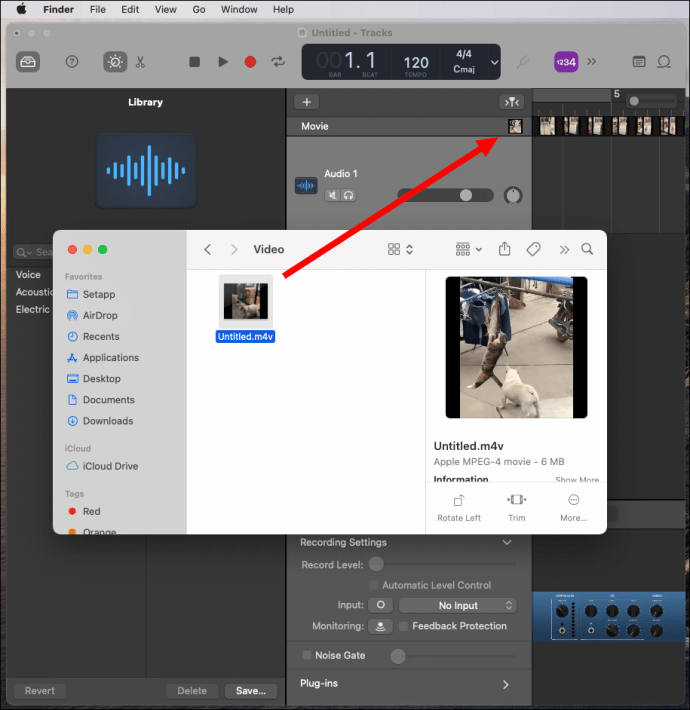This screenshot has height=710, width=690.
Task: Click the plus Add Track button
Action: 307,102
